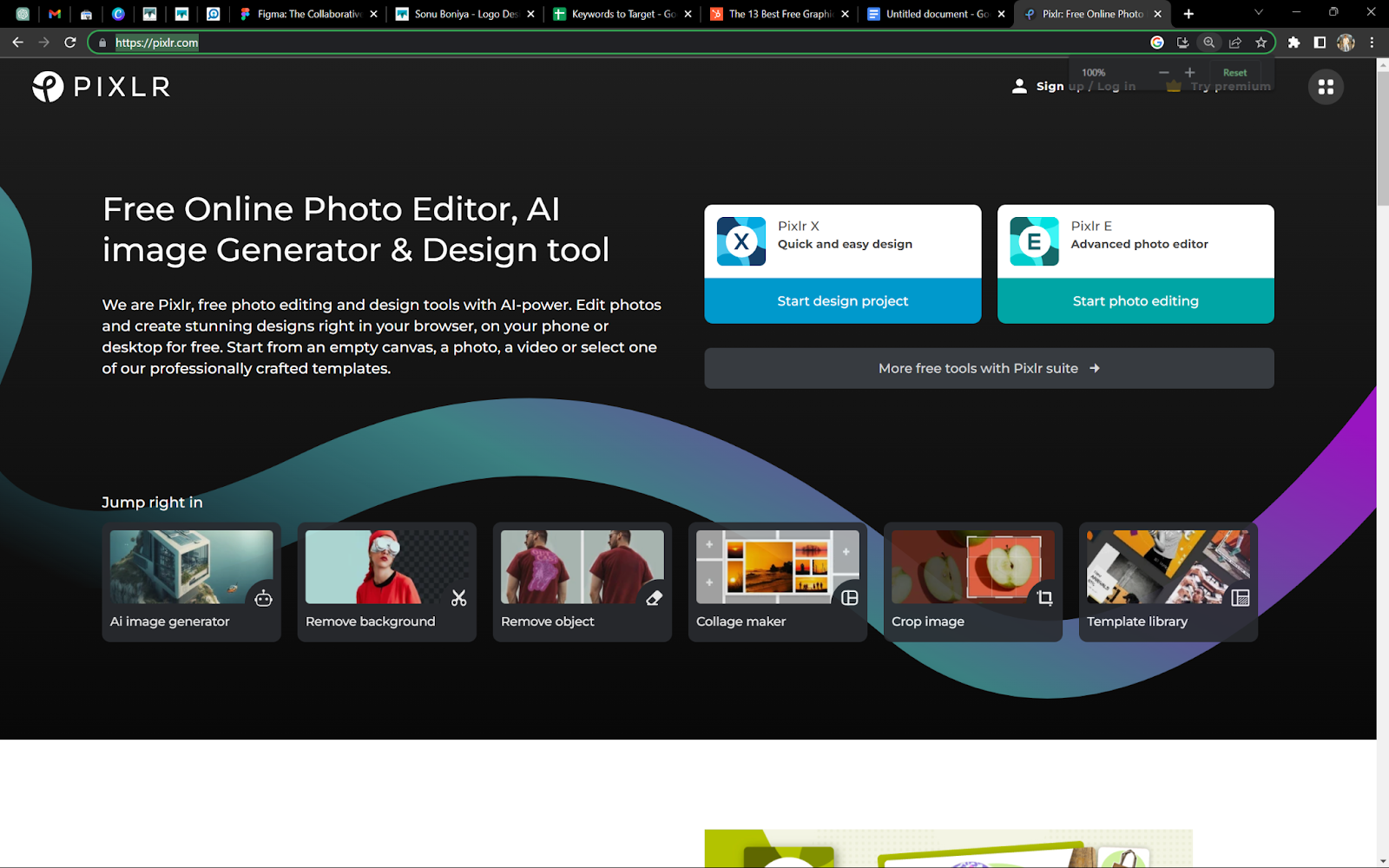
Task: Switch to the 13 Best Free Graphic tab
Action: pos(780,14)
